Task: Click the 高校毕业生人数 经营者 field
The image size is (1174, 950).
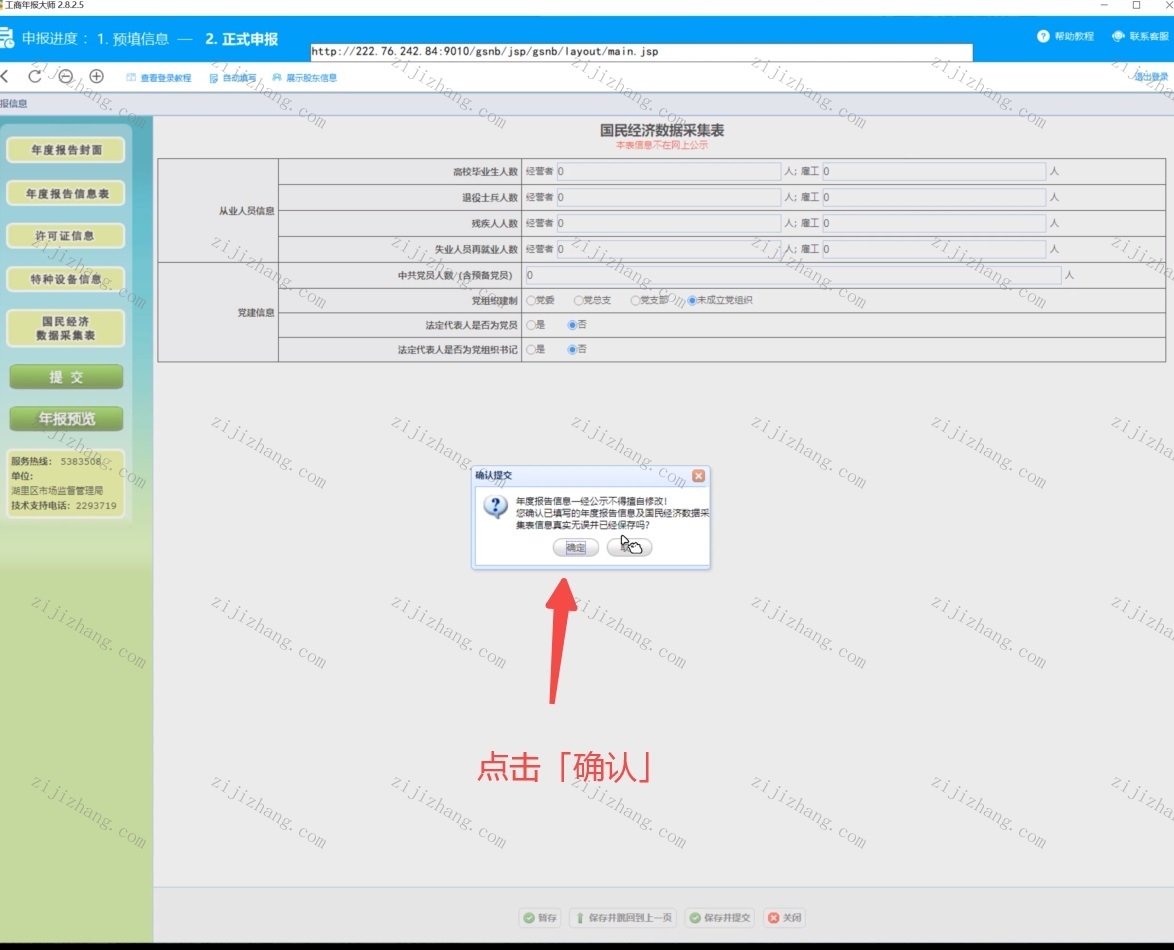Action: [669, 171]
